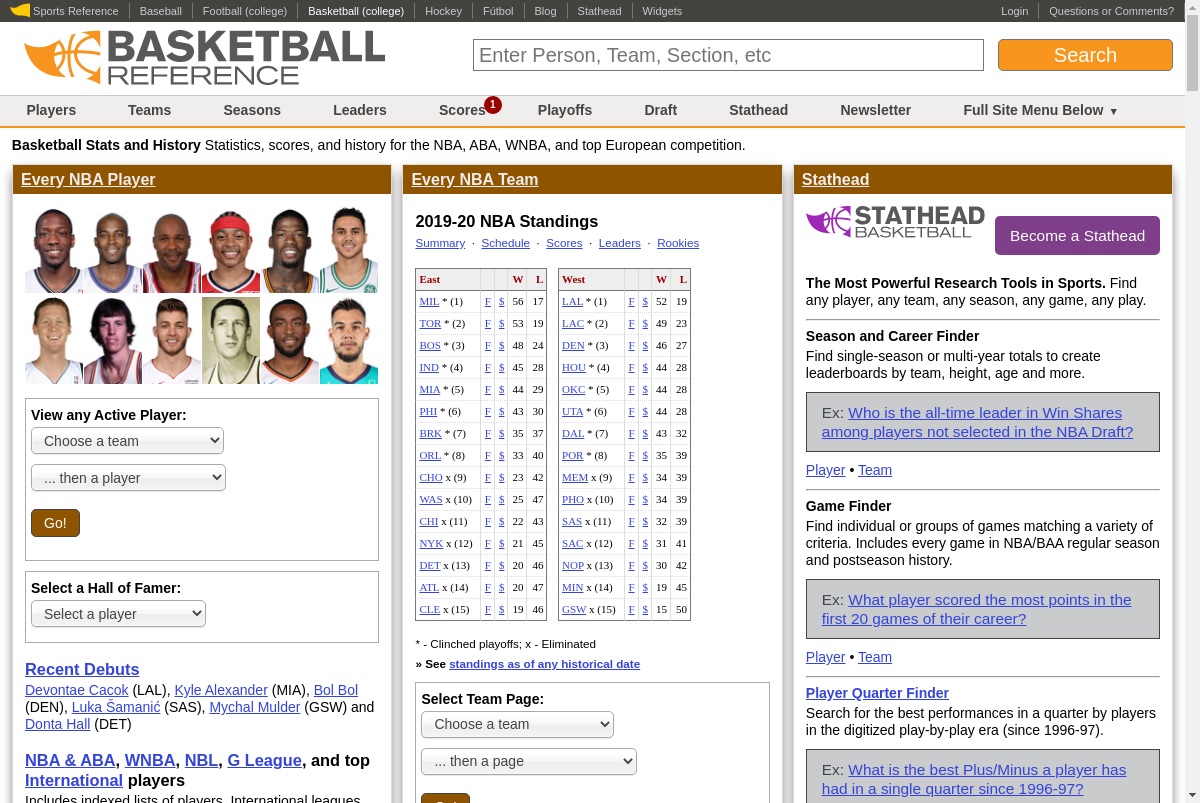
Task: Open the Hockey site link in top bar
Action: coord(443,11)
